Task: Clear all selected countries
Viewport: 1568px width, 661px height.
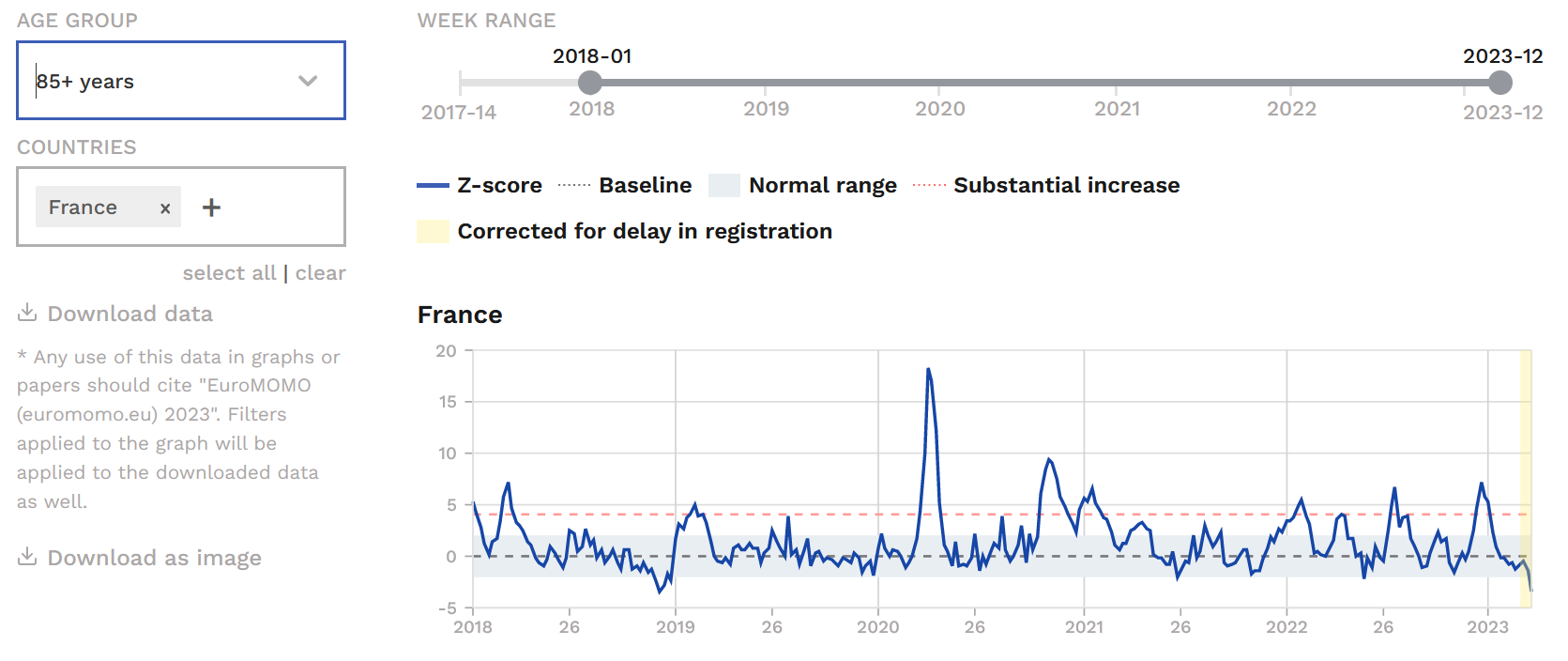Action: tap(320, 273)
